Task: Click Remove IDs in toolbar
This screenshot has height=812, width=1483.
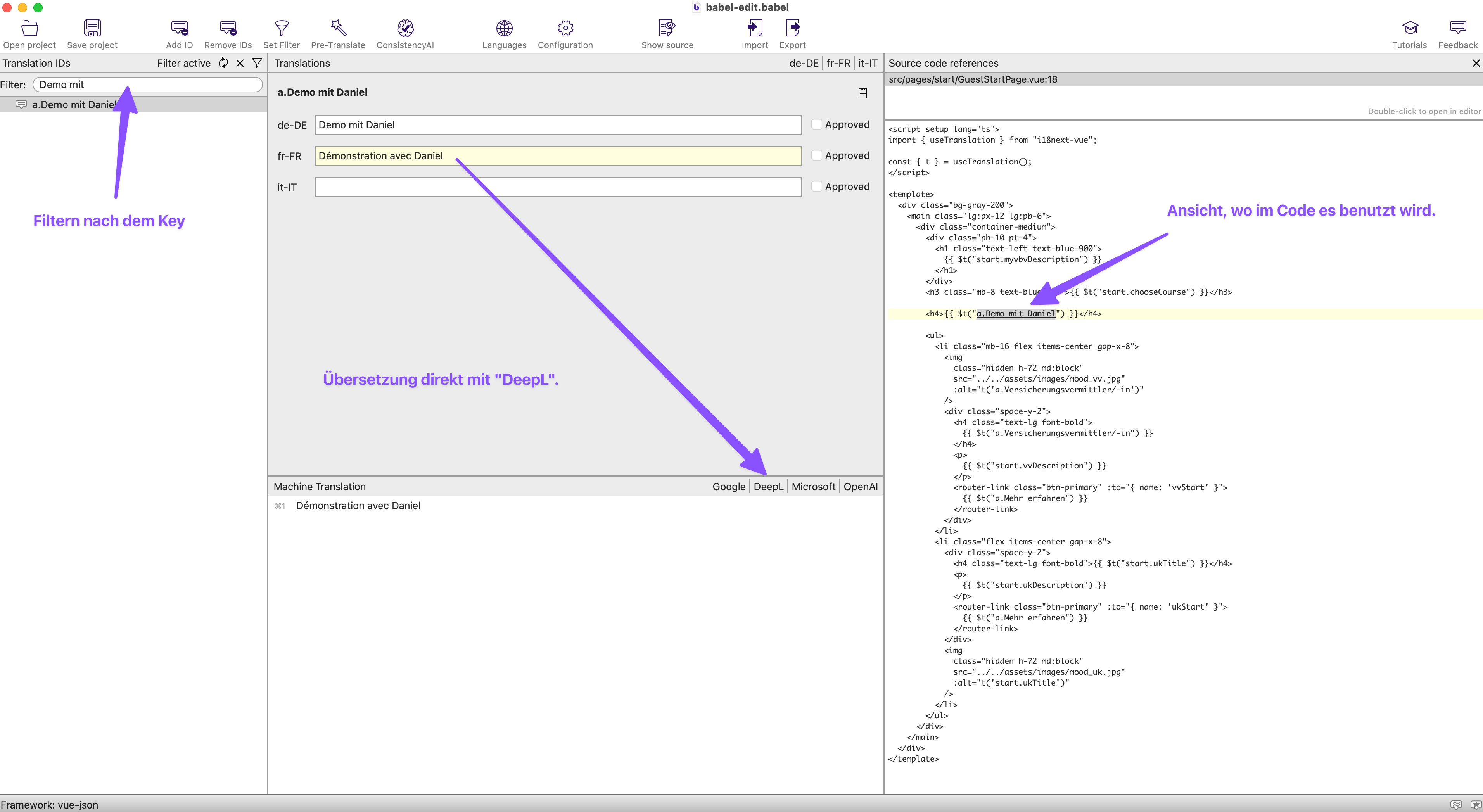Action: [x=228, y=28]
